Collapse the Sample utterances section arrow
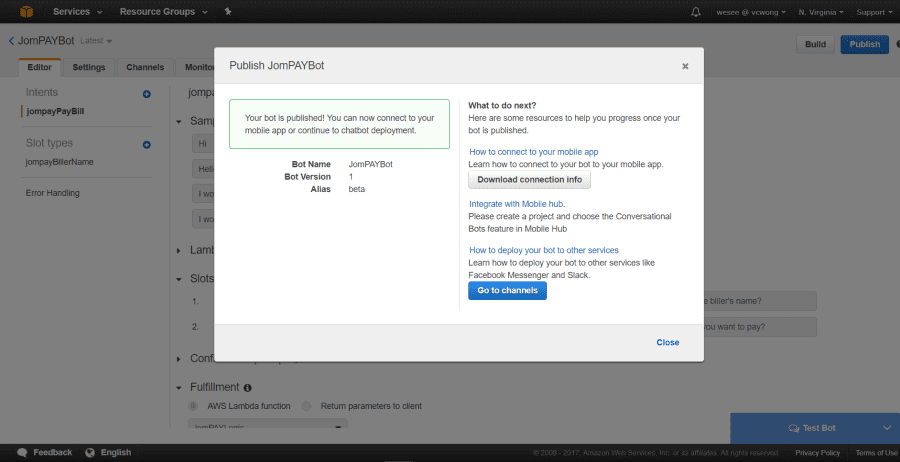Screen dimensions: 900x462 [x=178, y=122]
